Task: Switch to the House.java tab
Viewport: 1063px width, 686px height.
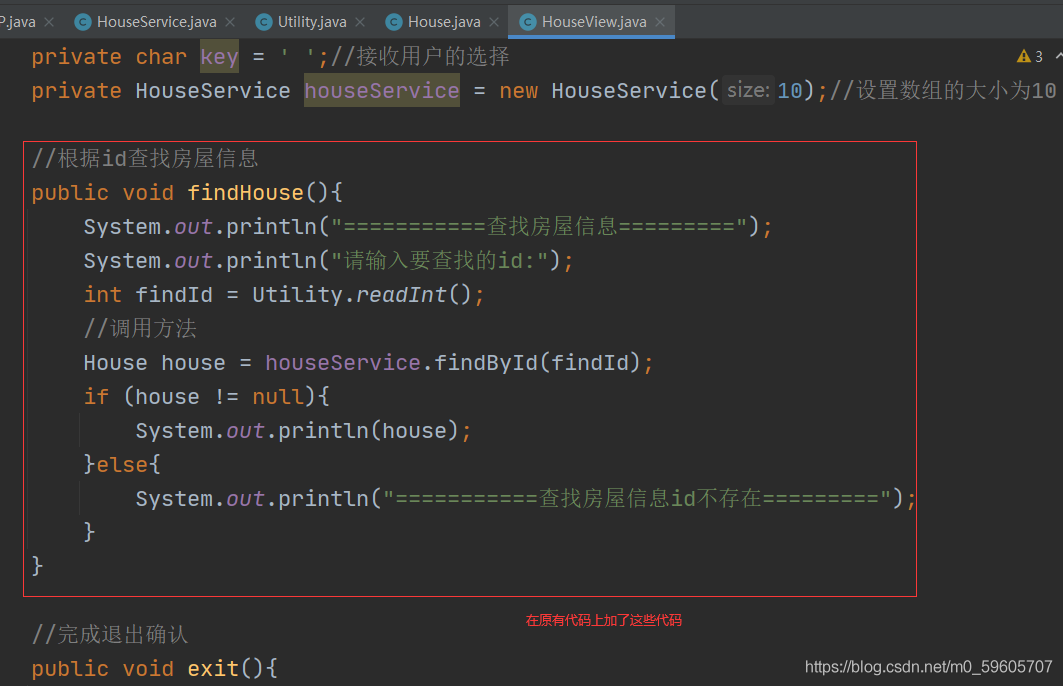Action: click(444, 22)
